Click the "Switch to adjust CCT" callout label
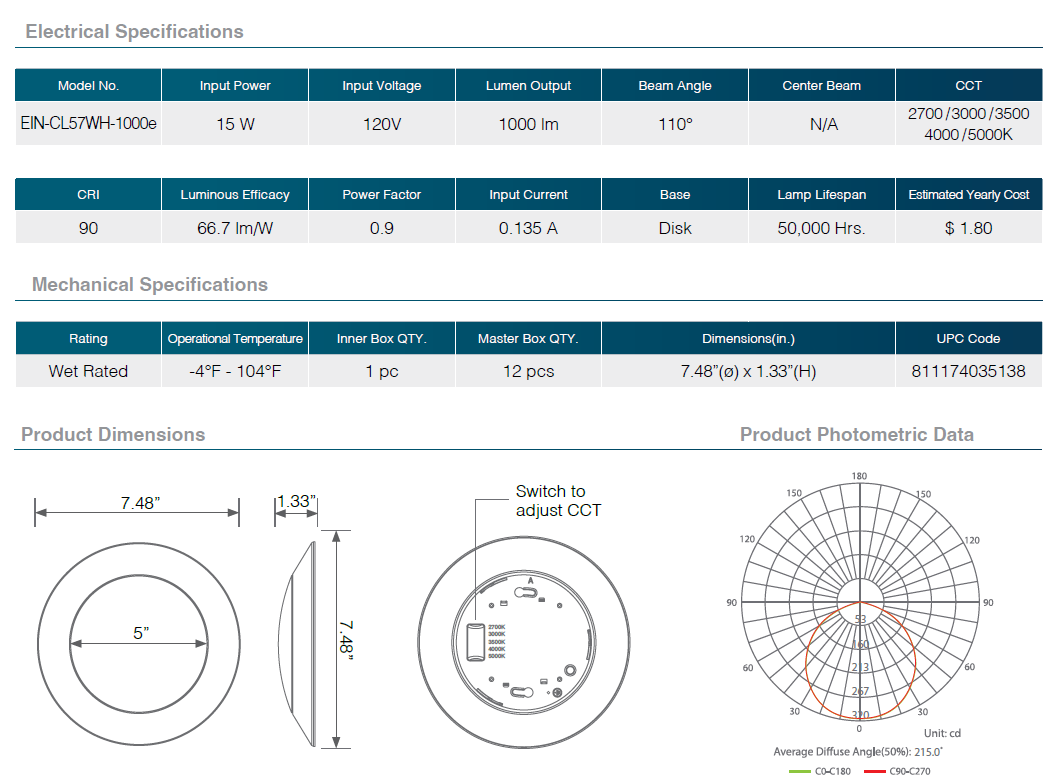This screenshot has width=1063, height=778. [558, 500]
